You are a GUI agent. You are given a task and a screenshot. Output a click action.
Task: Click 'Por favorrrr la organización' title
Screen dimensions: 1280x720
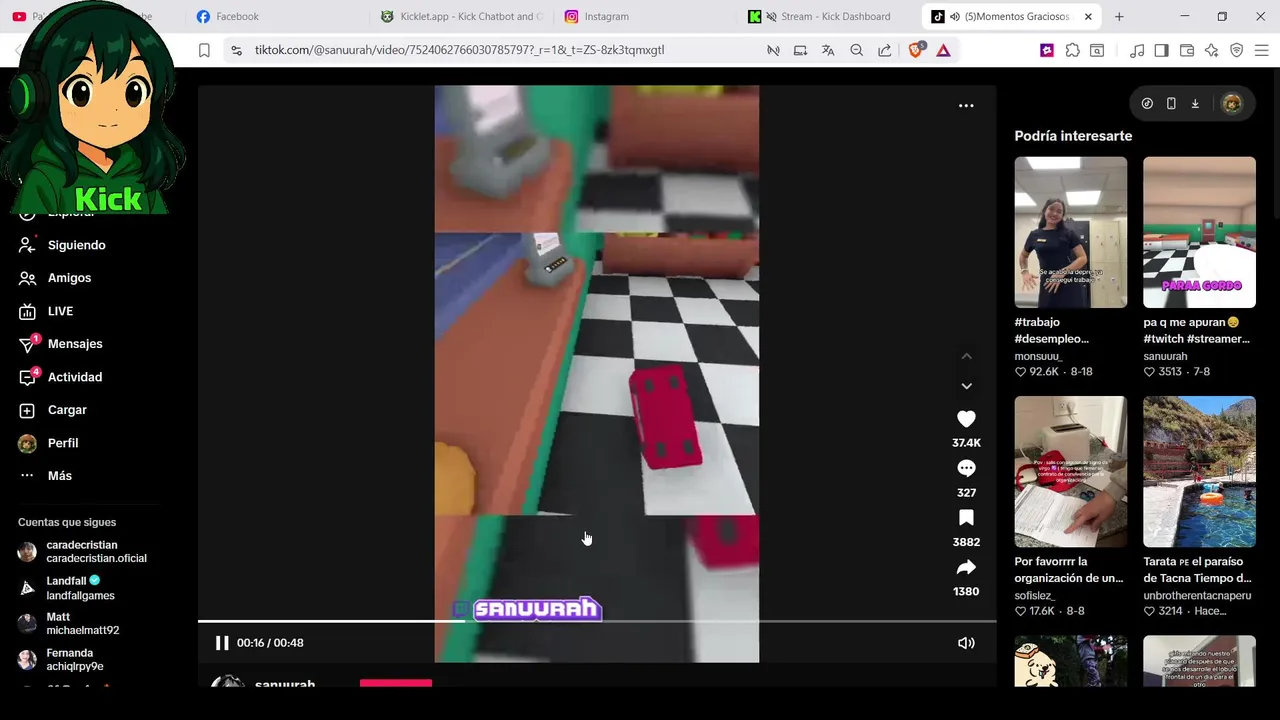point(1069,570)
